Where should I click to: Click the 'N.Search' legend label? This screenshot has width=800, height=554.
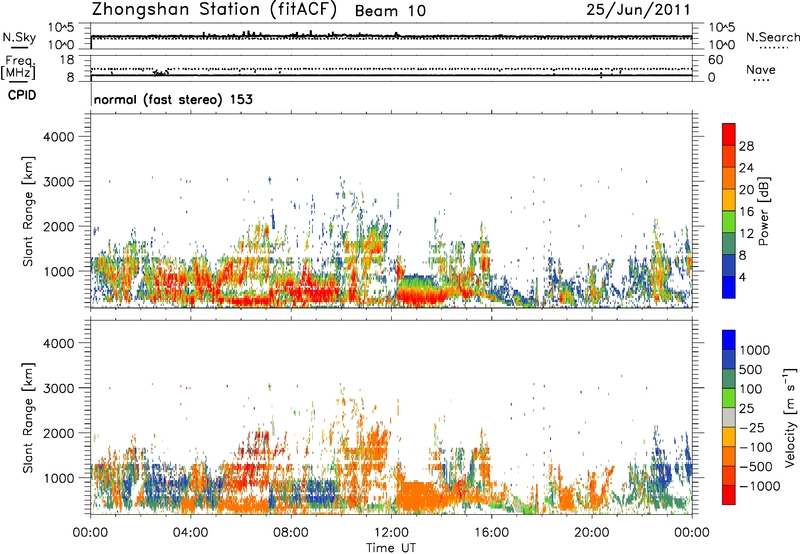(772, 37)
